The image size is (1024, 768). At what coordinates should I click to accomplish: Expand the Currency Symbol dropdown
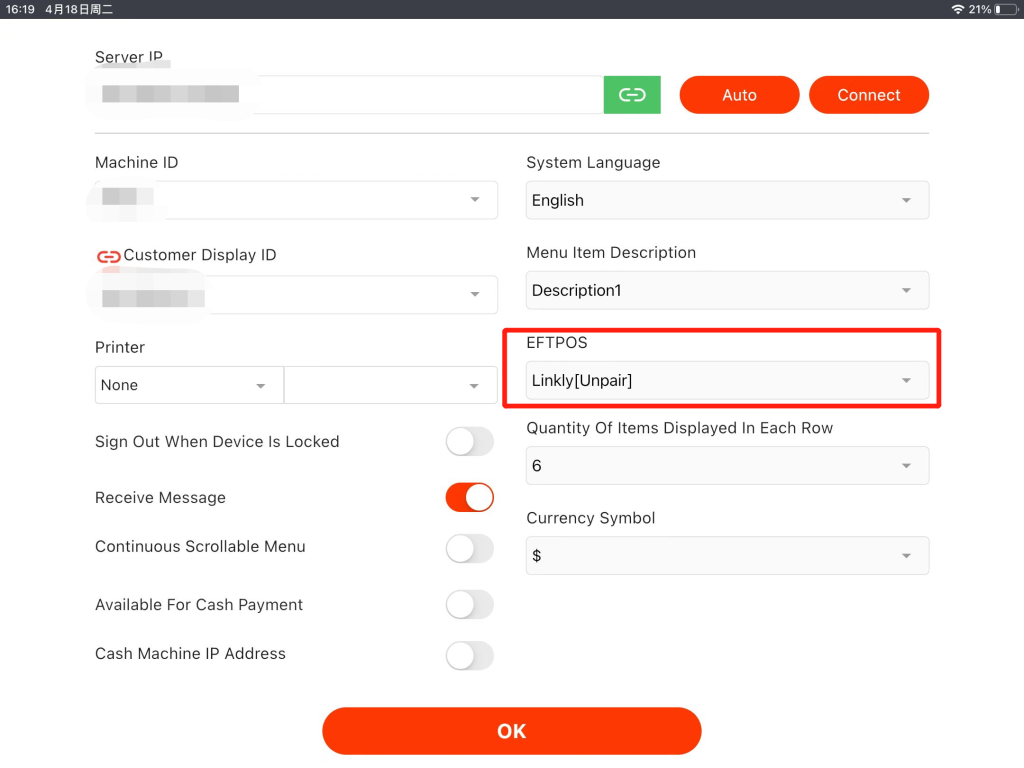click(727, 556)
